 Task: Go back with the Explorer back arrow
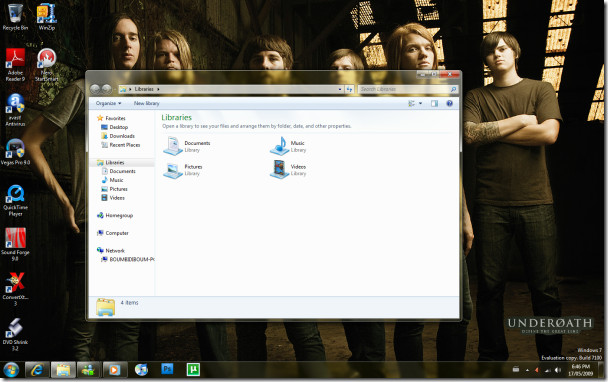tap(95, 89)
